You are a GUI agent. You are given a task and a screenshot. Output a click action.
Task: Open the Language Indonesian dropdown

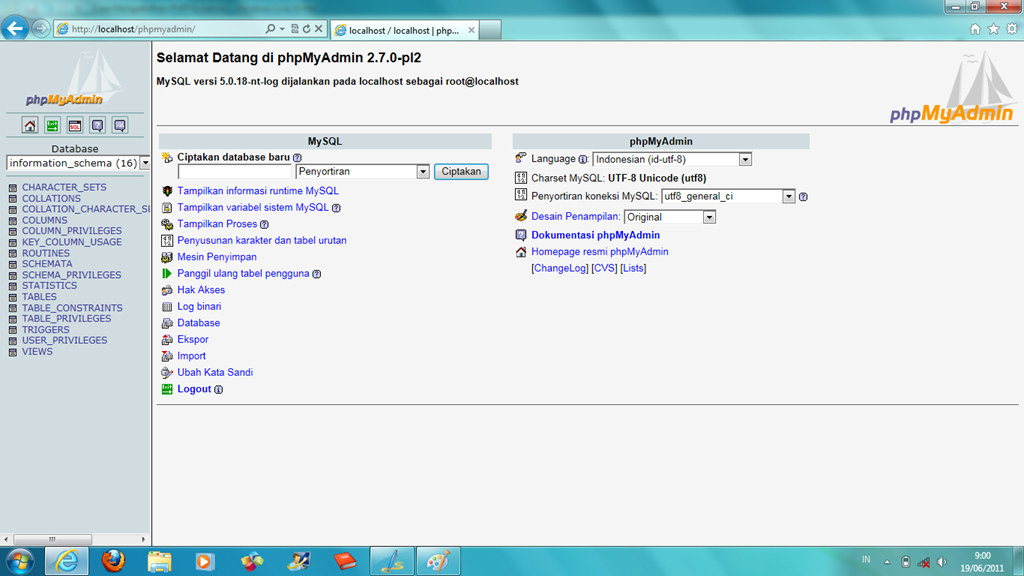tap(672, 159)
